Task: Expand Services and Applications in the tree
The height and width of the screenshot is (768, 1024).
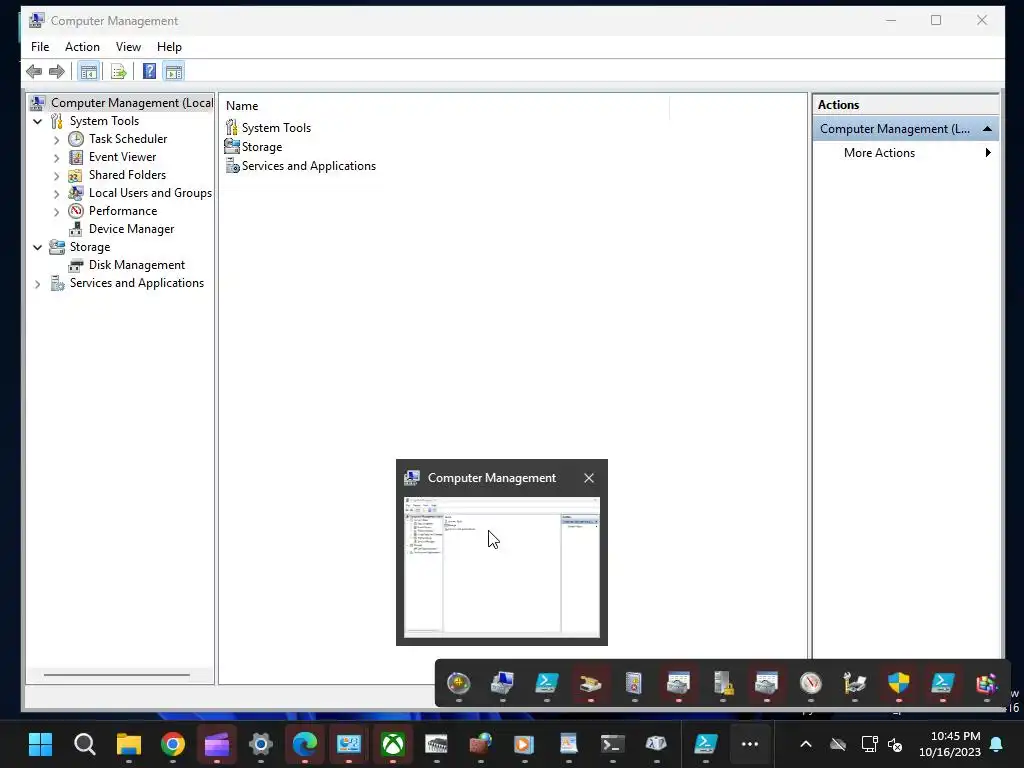Action: pyautogui.click(x=37, y=283)
